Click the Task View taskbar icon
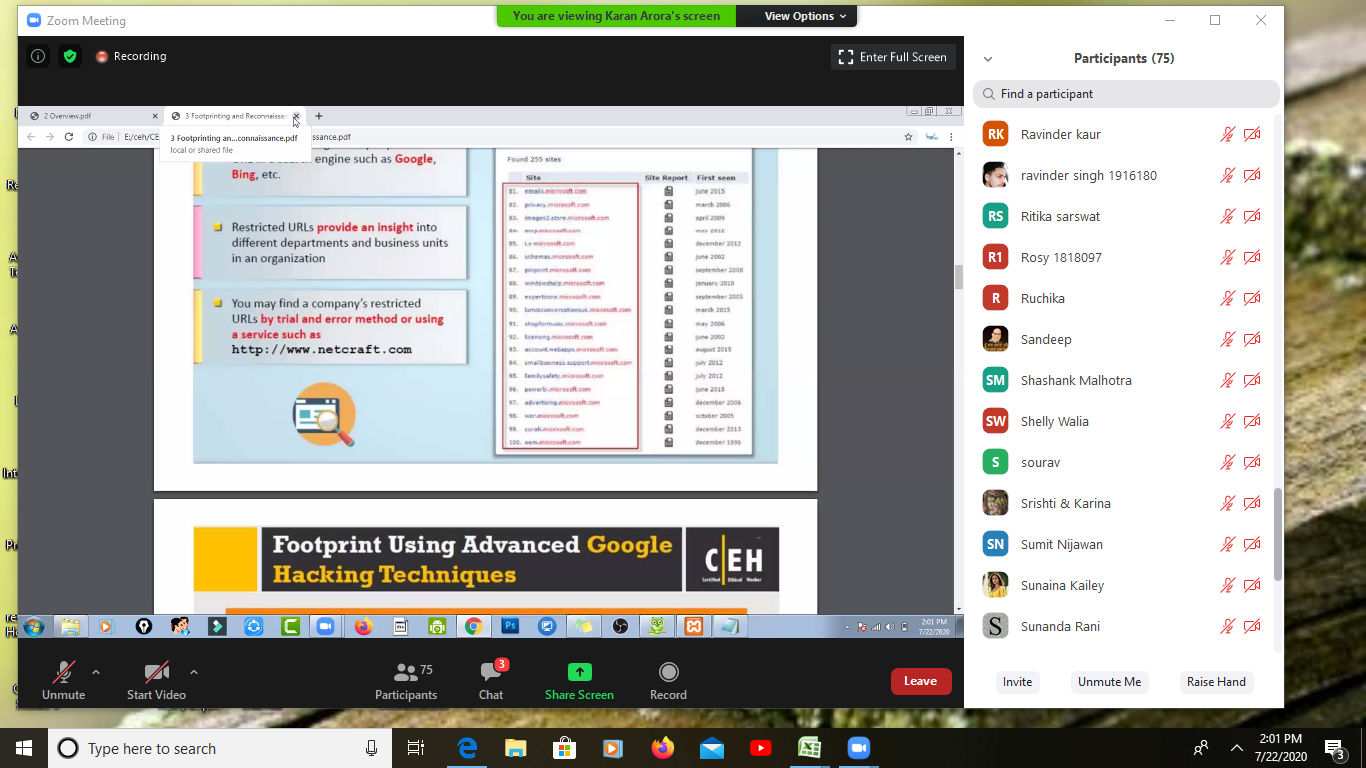 (417, 748)
